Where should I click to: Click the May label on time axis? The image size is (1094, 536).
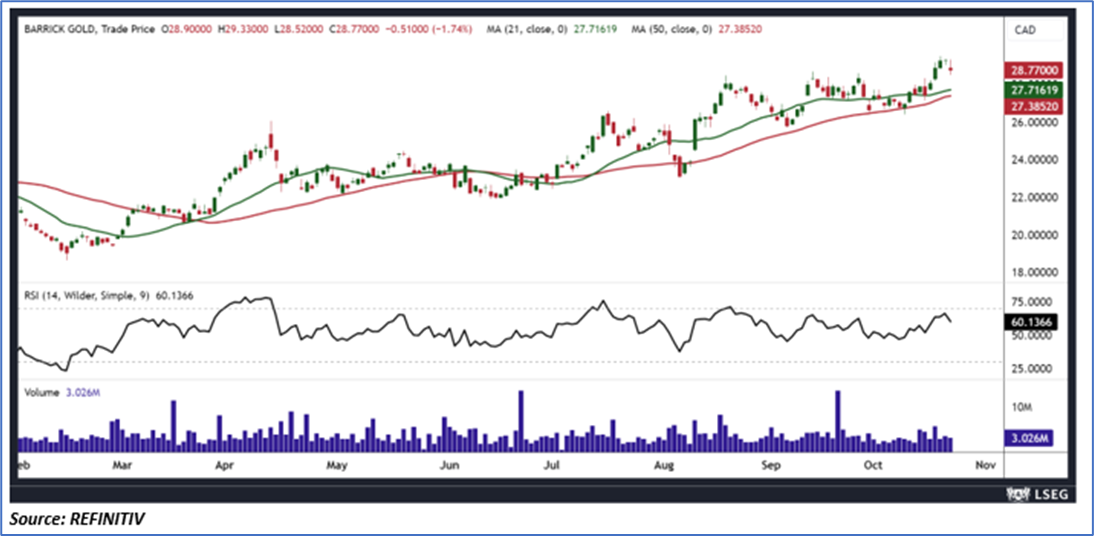[338, 465]
